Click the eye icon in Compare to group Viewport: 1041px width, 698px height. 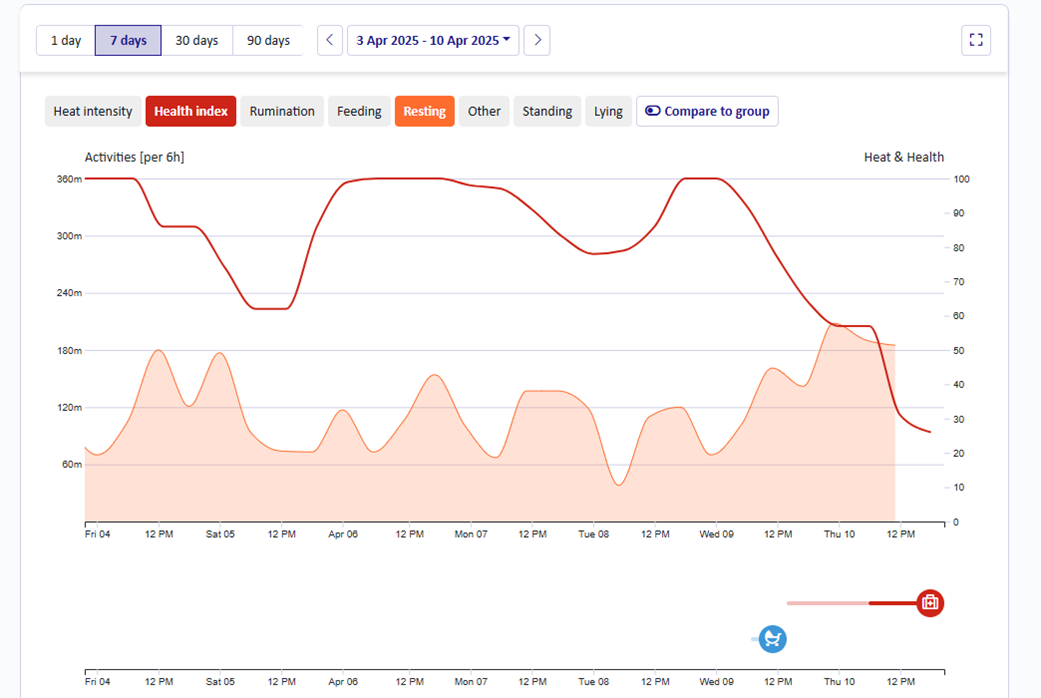652,111
